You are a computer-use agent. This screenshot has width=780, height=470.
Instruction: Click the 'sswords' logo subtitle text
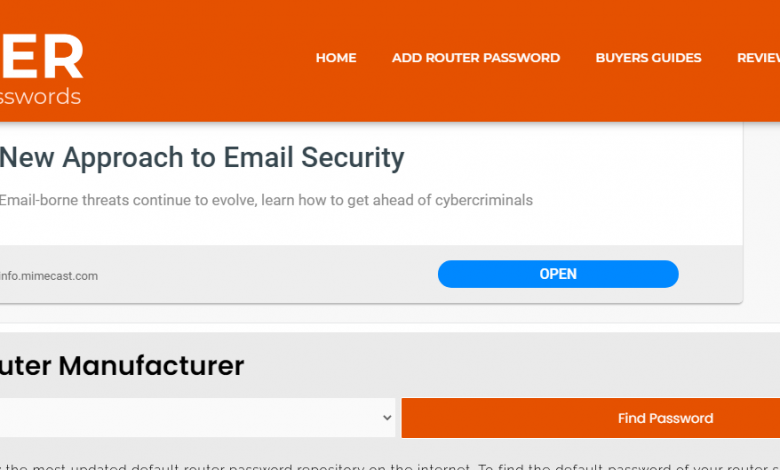[40, 96]
